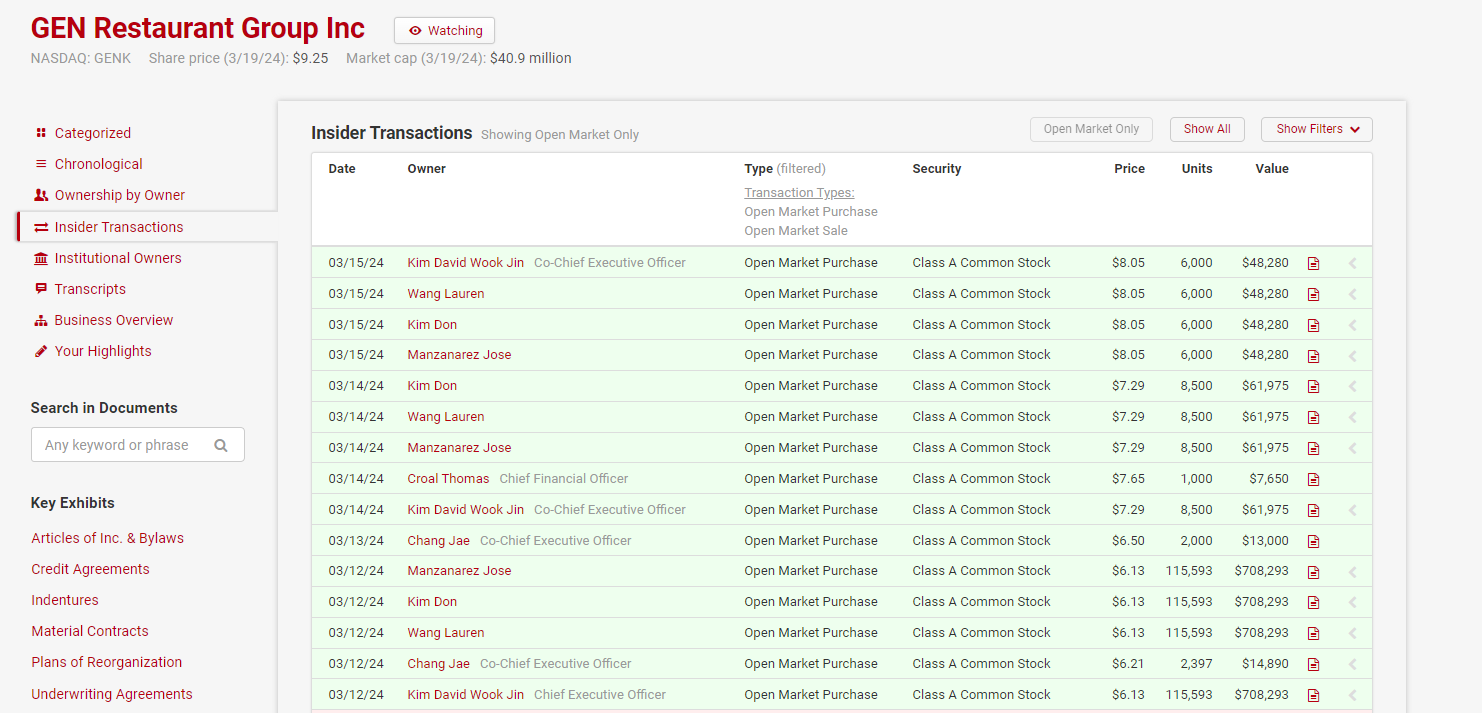Open filing document for 03/15/24 Kim Don row
The height and width of the screenshot is (713, 1482).
[1313, 325]
